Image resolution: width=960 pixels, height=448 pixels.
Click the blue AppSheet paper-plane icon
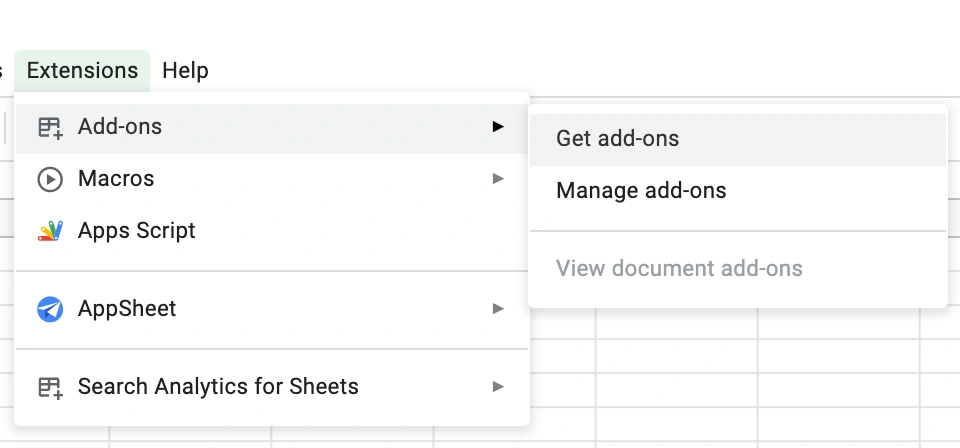(49, 309)
